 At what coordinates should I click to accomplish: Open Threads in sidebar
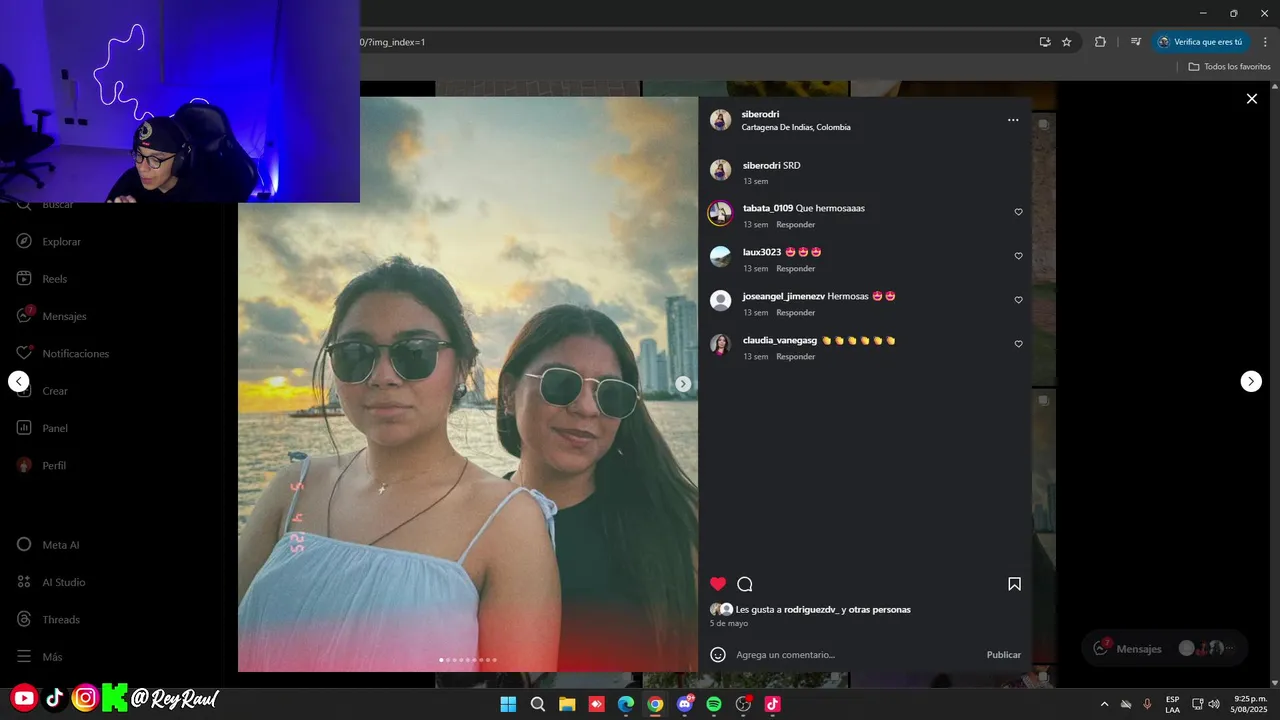47,620
